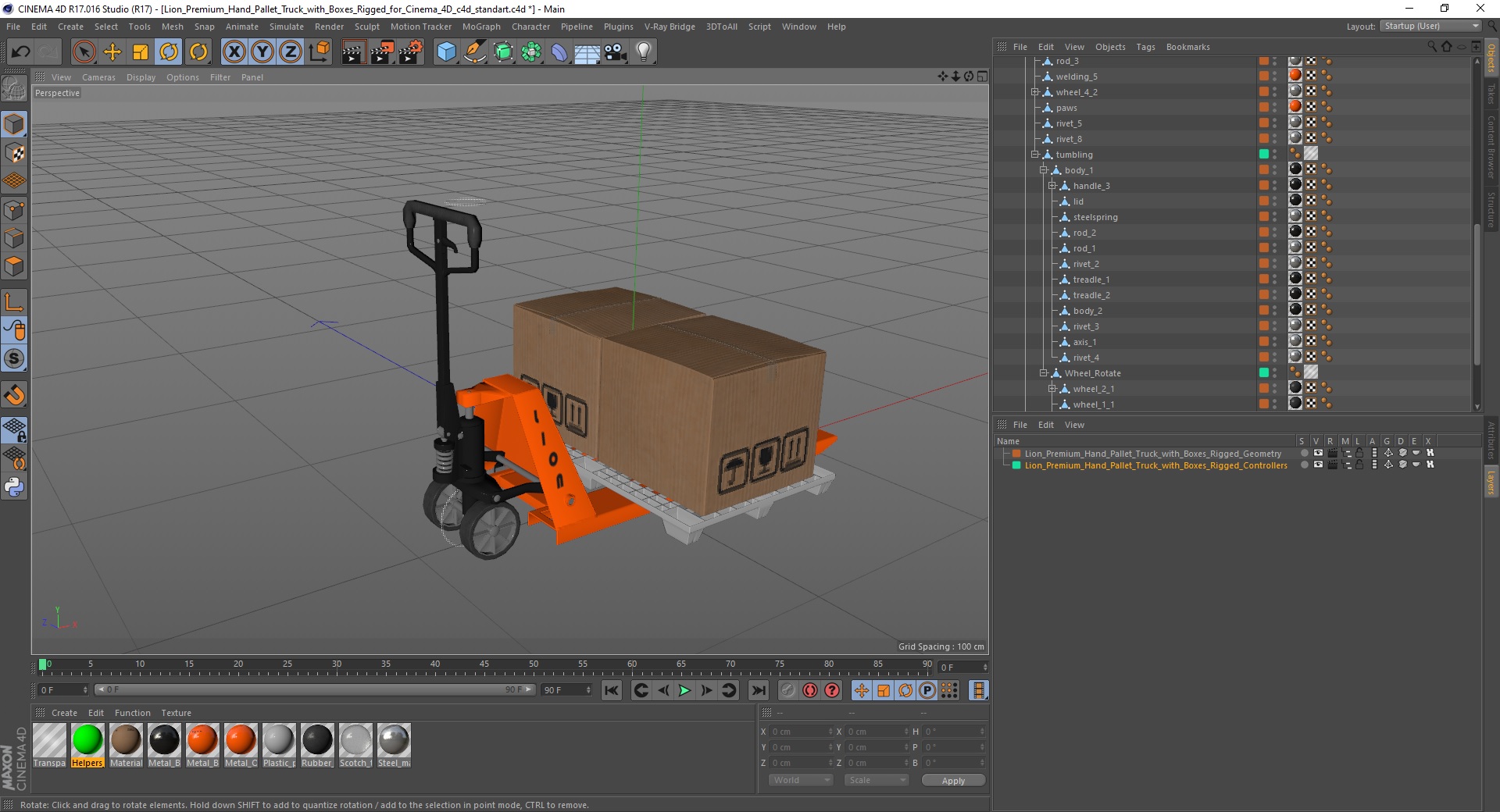Open viewport Cameras menu
The width and height of the screenshot is (1500, 812).
[98, 77]
